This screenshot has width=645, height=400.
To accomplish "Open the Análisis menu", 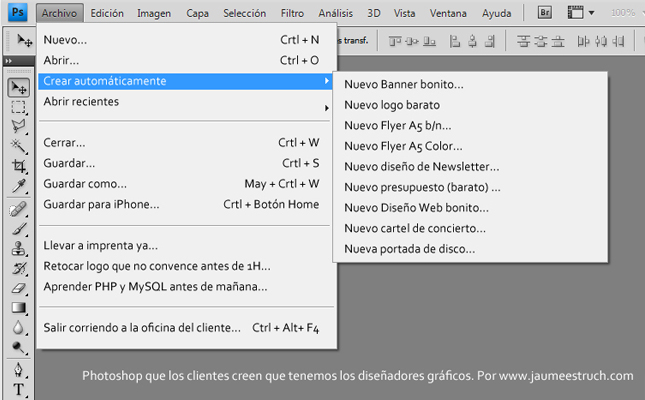I will [336, 13].
